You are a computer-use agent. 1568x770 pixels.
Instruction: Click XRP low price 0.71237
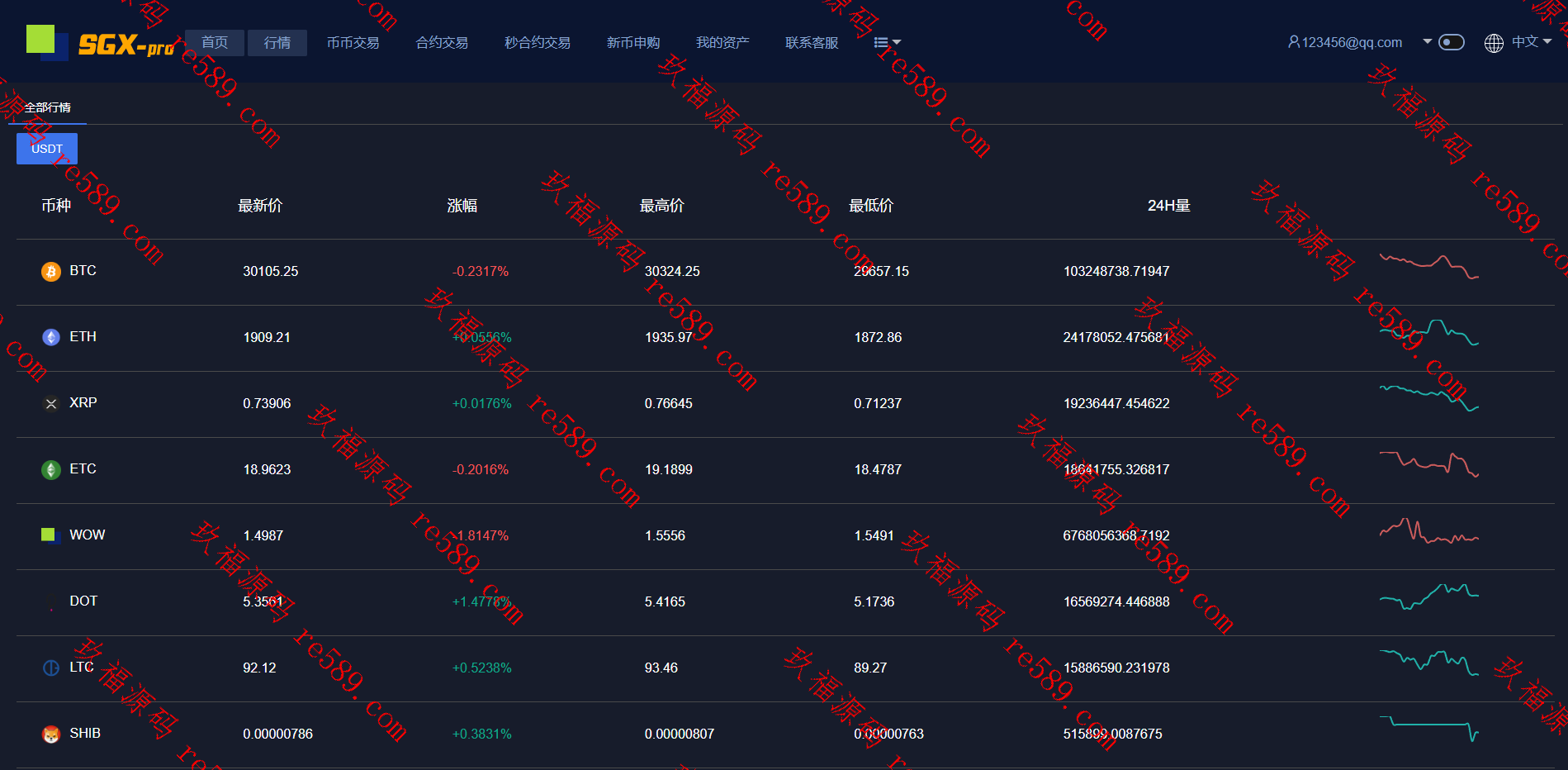click(878, 404)
